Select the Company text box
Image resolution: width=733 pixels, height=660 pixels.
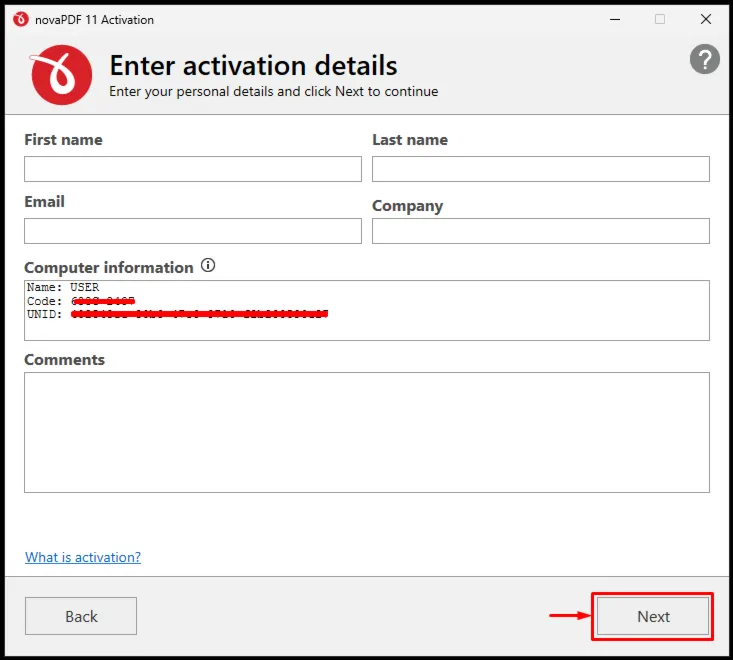point(540,231)
